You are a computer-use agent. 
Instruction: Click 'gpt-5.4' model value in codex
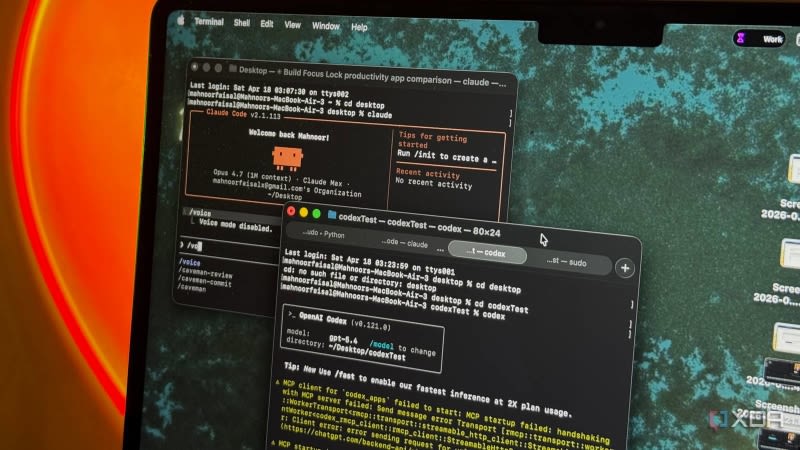343,339
